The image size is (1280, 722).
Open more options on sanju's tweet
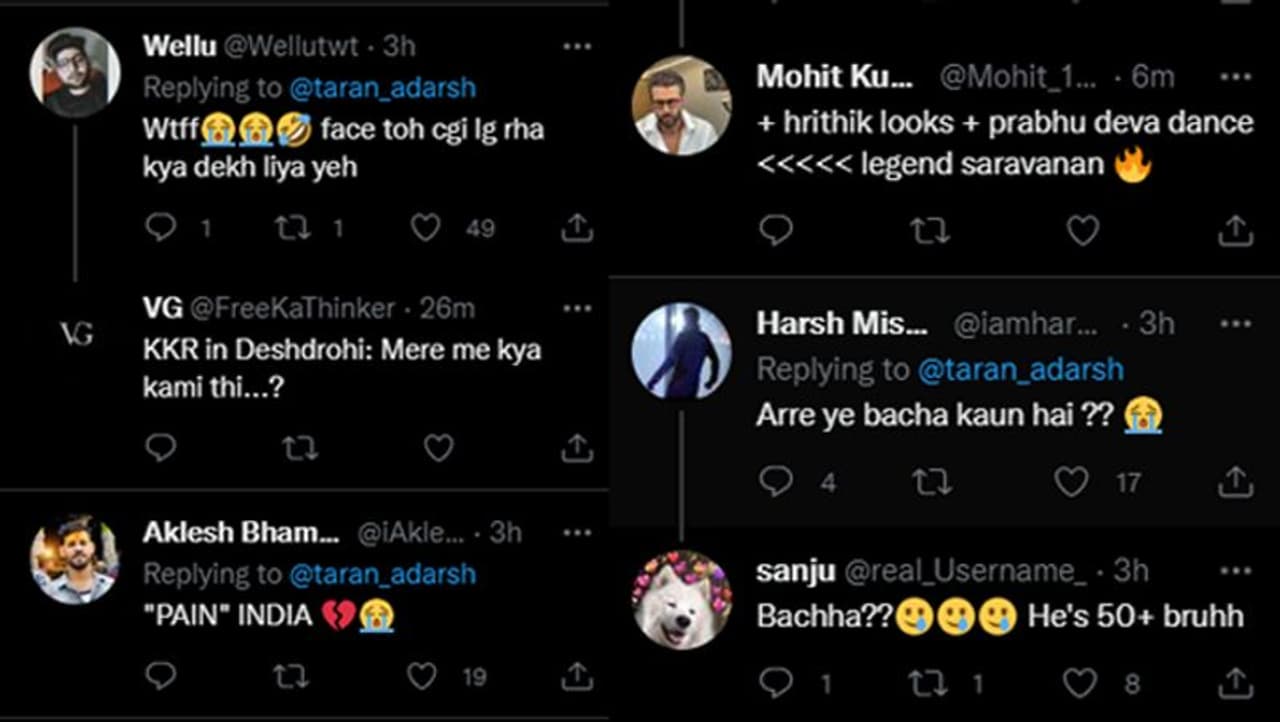pos(1236,571)
